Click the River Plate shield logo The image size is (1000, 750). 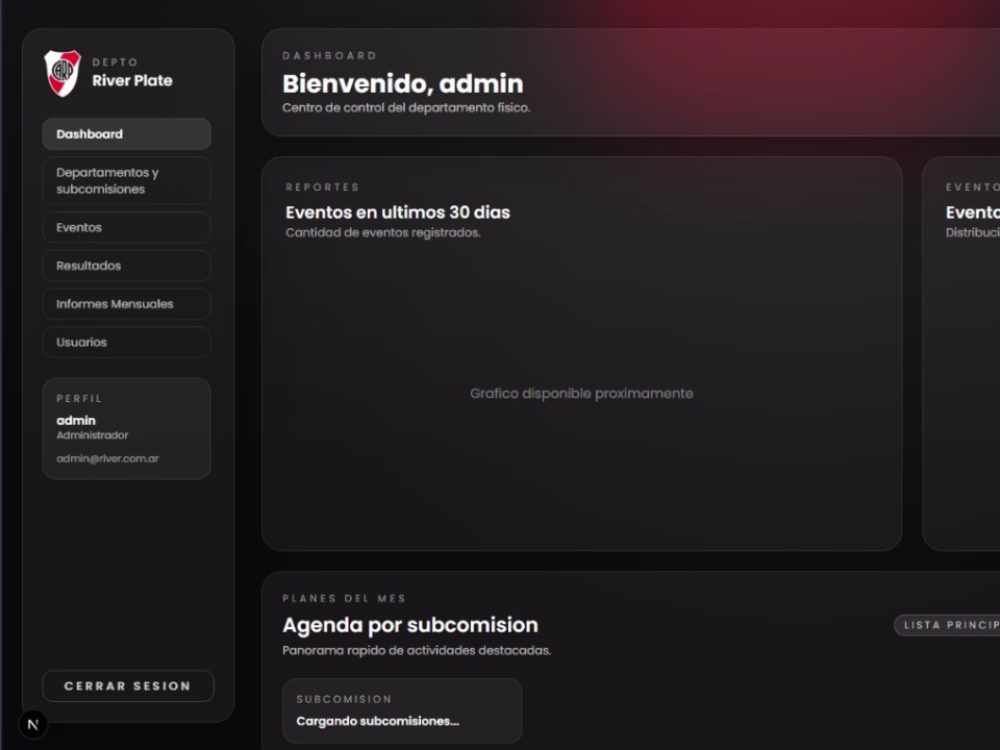click(62, 73)
